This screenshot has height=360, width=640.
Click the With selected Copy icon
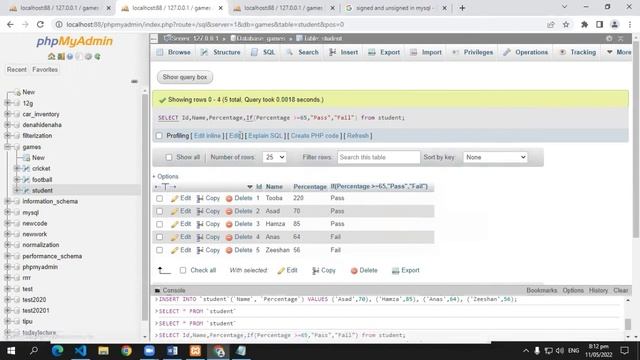[316, 271]
